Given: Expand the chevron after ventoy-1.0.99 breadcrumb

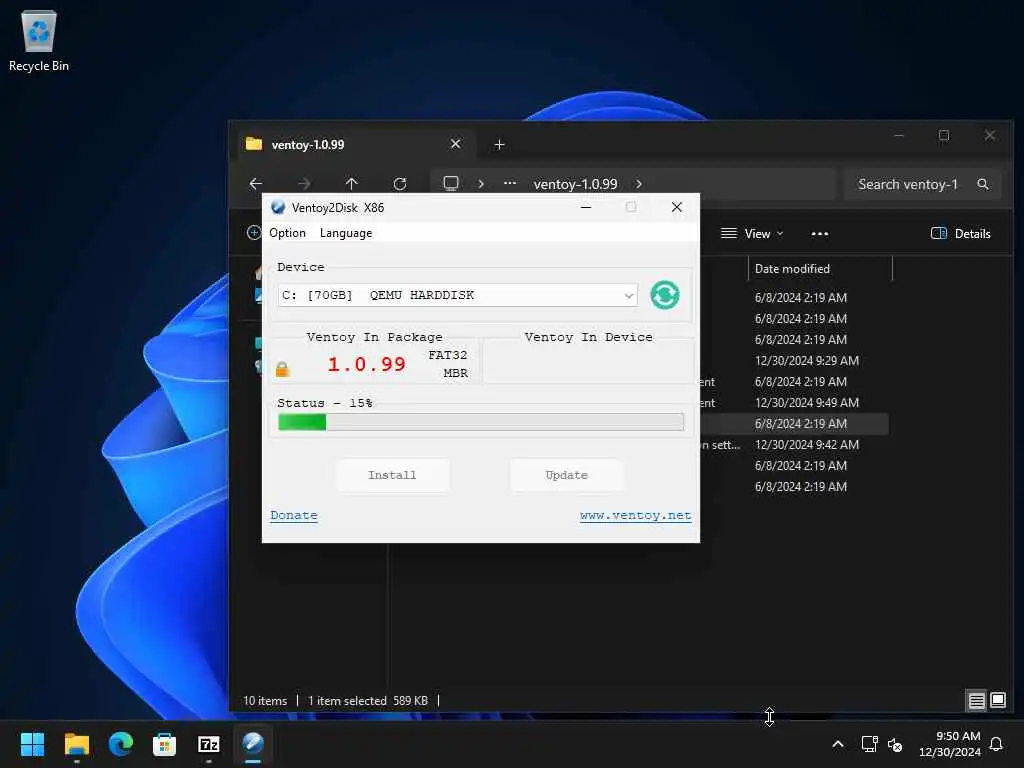Looking at the screenshot, I should tap(639, 184).
